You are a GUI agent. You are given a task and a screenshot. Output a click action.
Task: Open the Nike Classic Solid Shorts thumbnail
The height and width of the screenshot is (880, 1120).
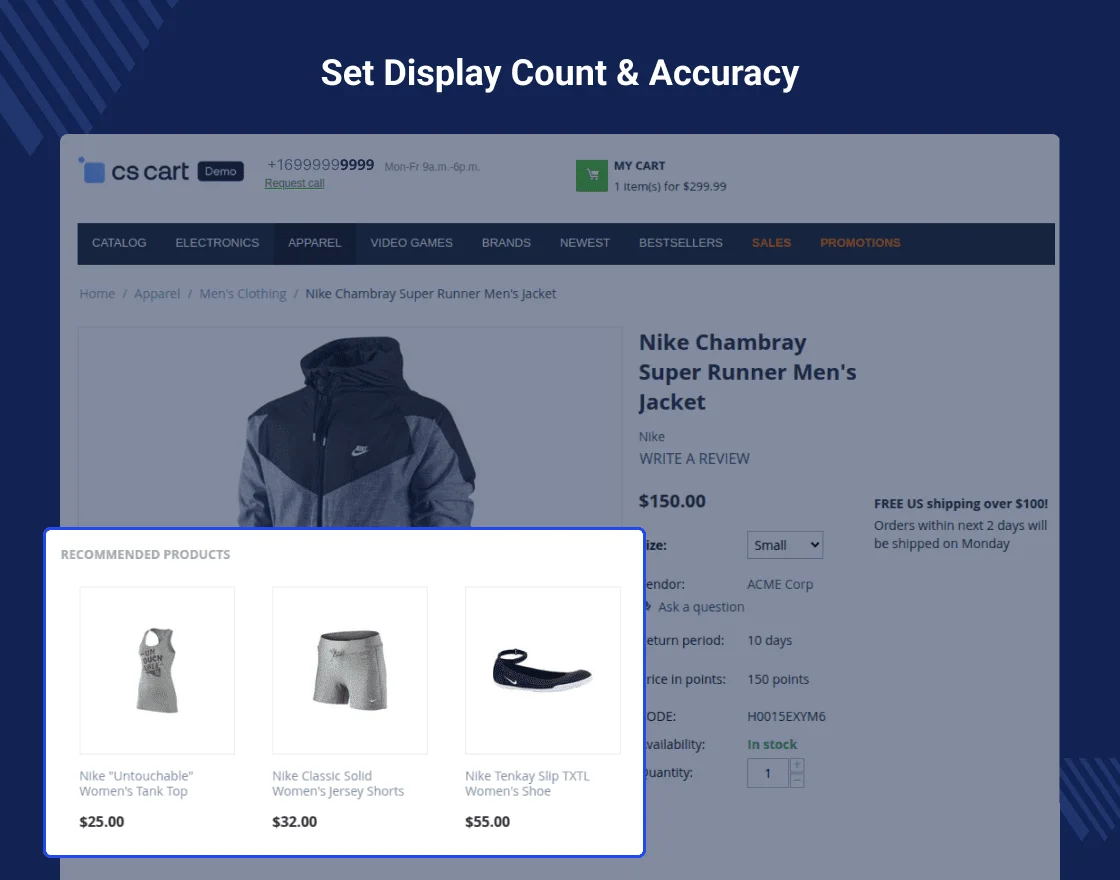[350, 670]
